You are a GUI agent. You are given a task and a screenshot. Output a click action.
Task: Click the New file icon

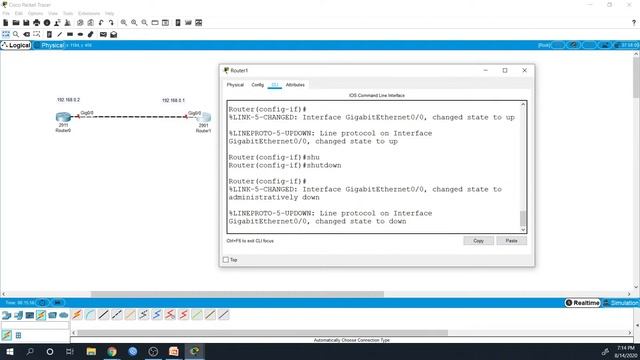tap(6, 23)
